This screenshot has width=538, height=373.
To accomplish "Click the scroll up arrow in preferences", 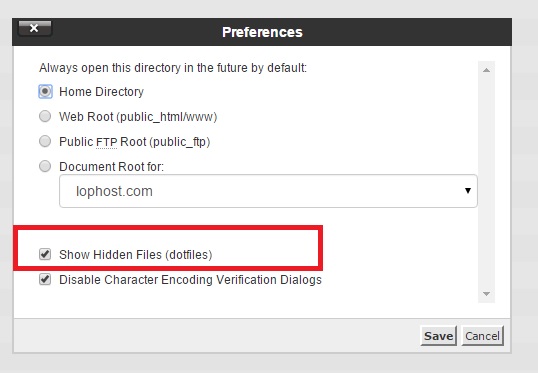I will (x=486, y=70).
